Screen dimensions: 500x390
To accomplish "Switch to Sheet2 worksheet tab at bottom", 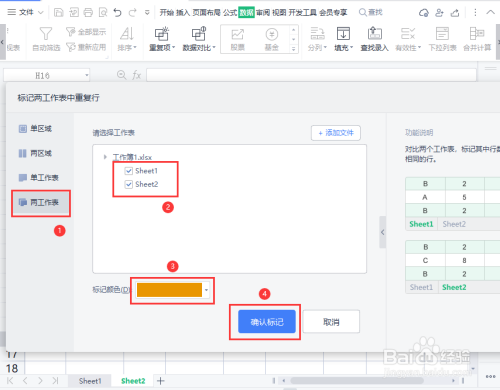I will [133, 381].
